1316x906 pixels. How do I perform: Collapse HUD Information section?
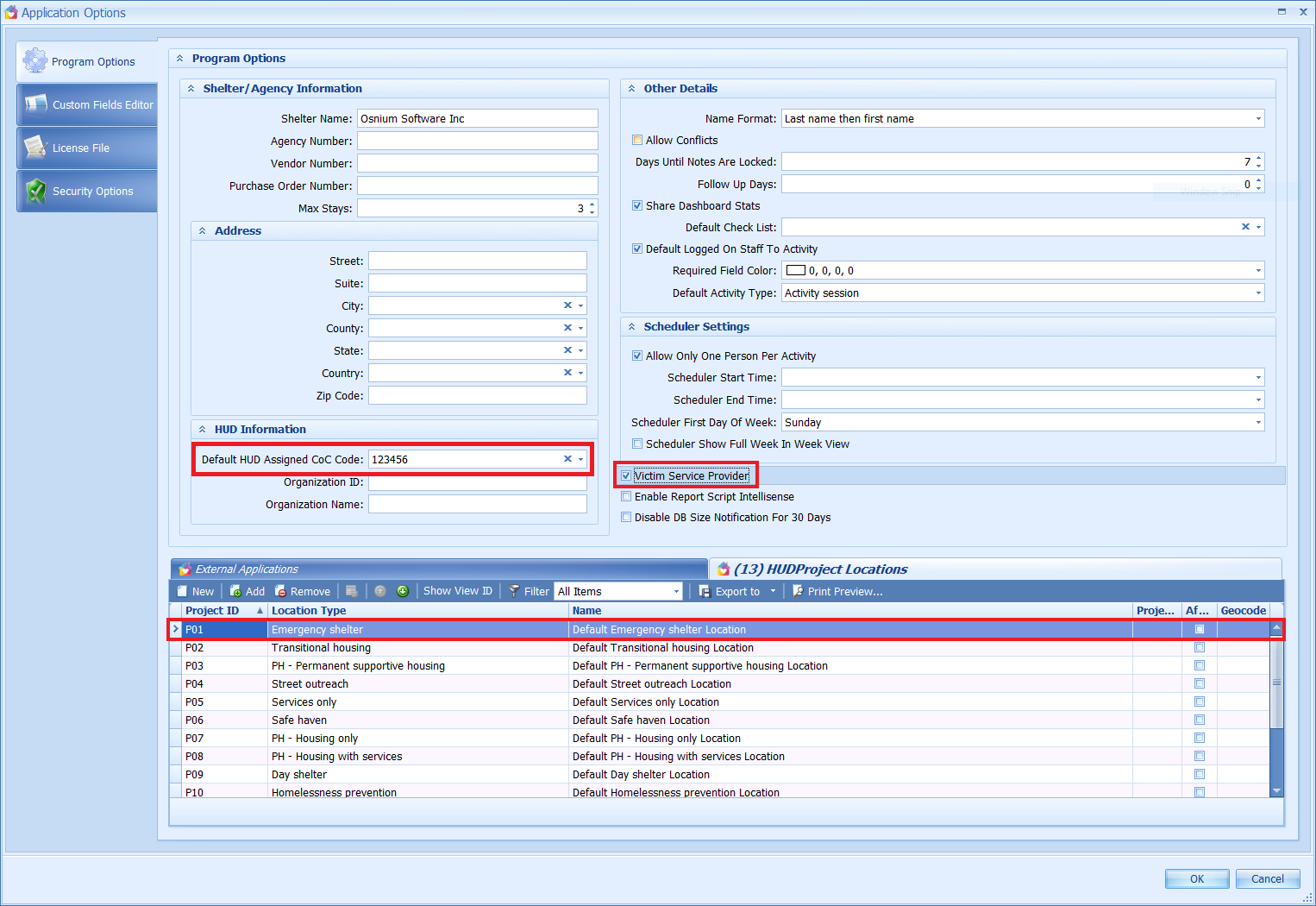click(x=203, y=429)
